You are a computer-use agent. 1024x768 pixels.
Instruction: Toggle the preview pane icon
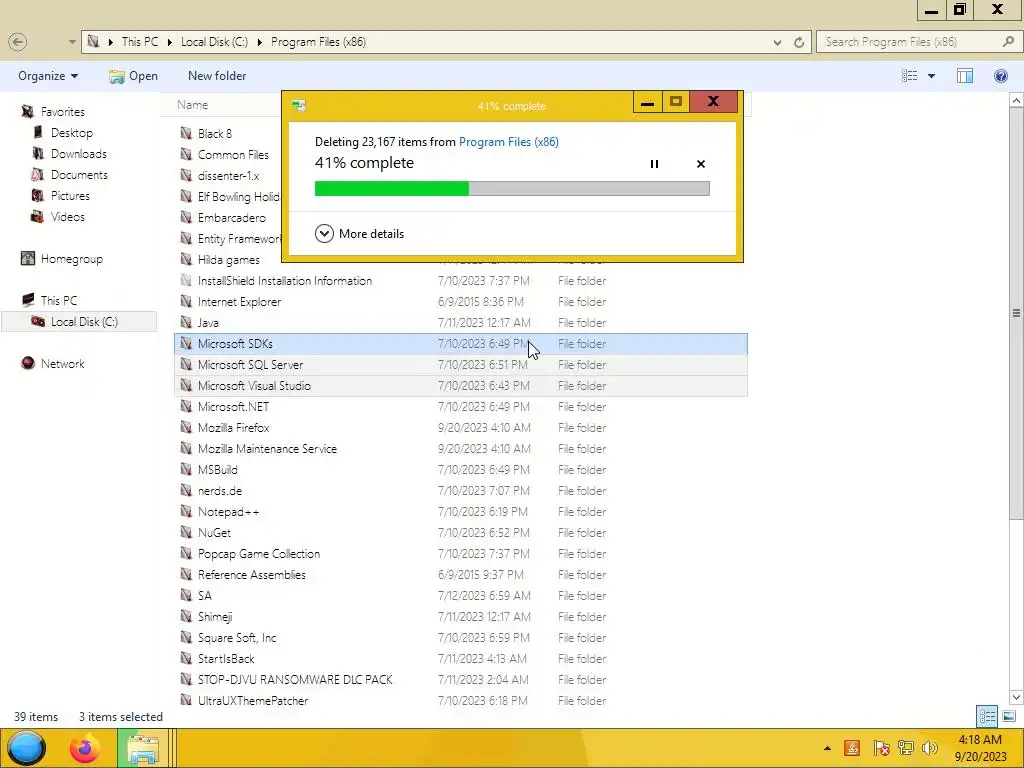point(965,76)
